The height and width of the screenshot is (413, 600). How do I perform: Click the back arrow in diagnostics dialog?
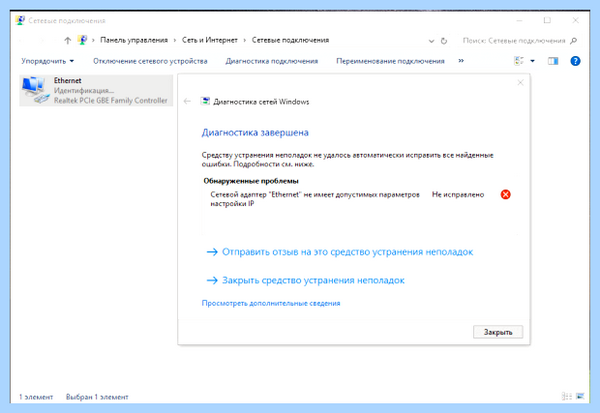coord(187,101)
